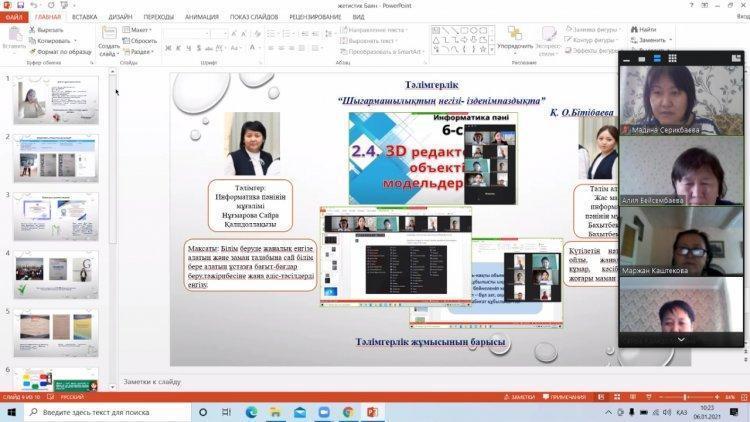
Task: Toggle italic (К) formatting
Action: 178,48
